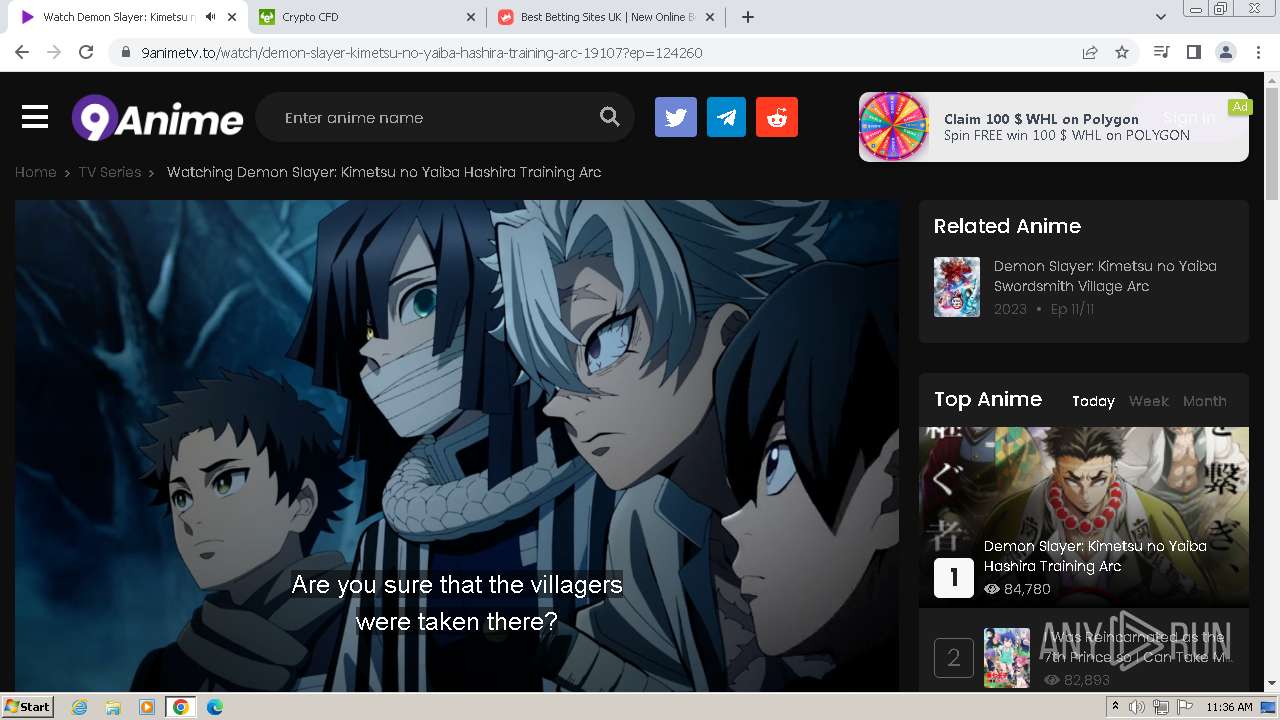Click the spin wheel ad image
The image size is (1280, 720).
894,127
